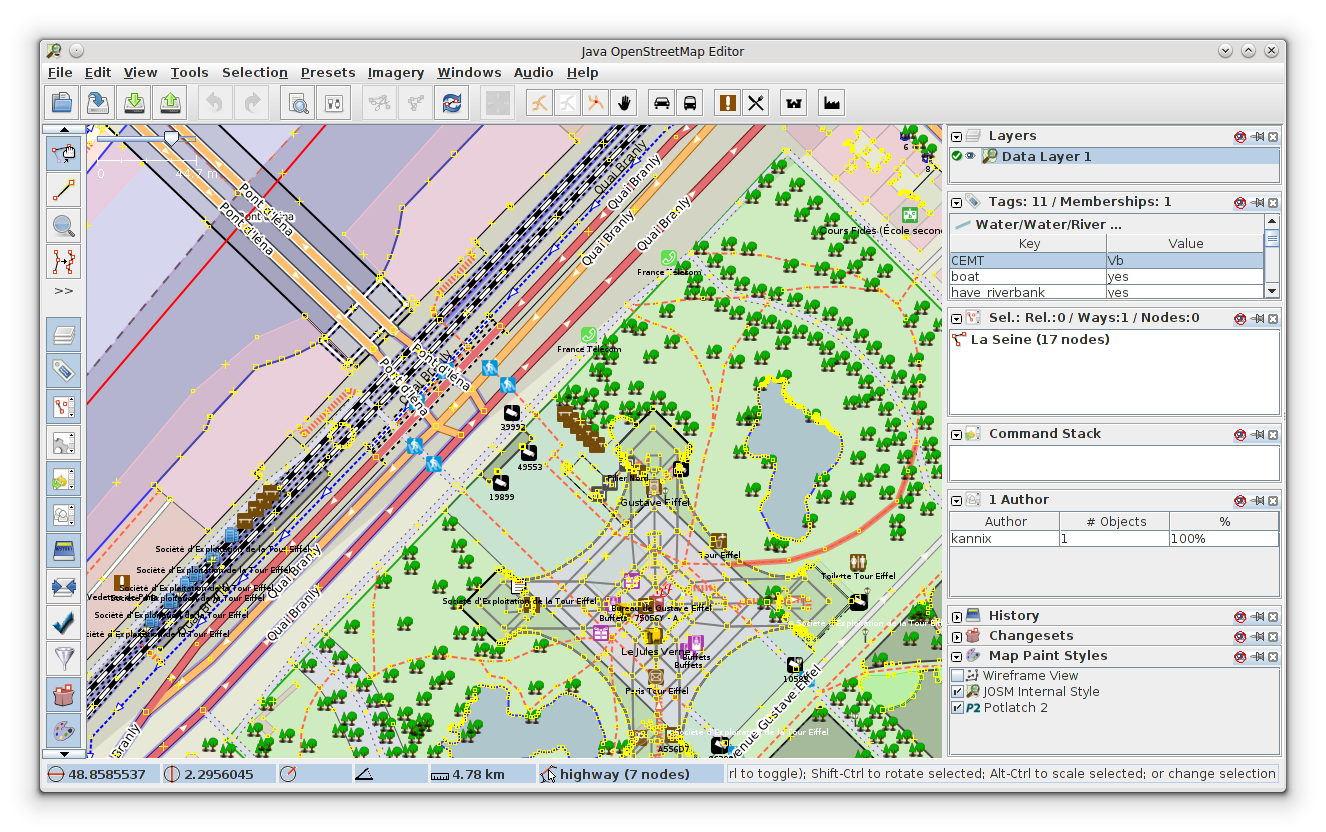Click the map zoom slider handle
The height and width of the screenshot is (832, 1326).
click(171, 138)
